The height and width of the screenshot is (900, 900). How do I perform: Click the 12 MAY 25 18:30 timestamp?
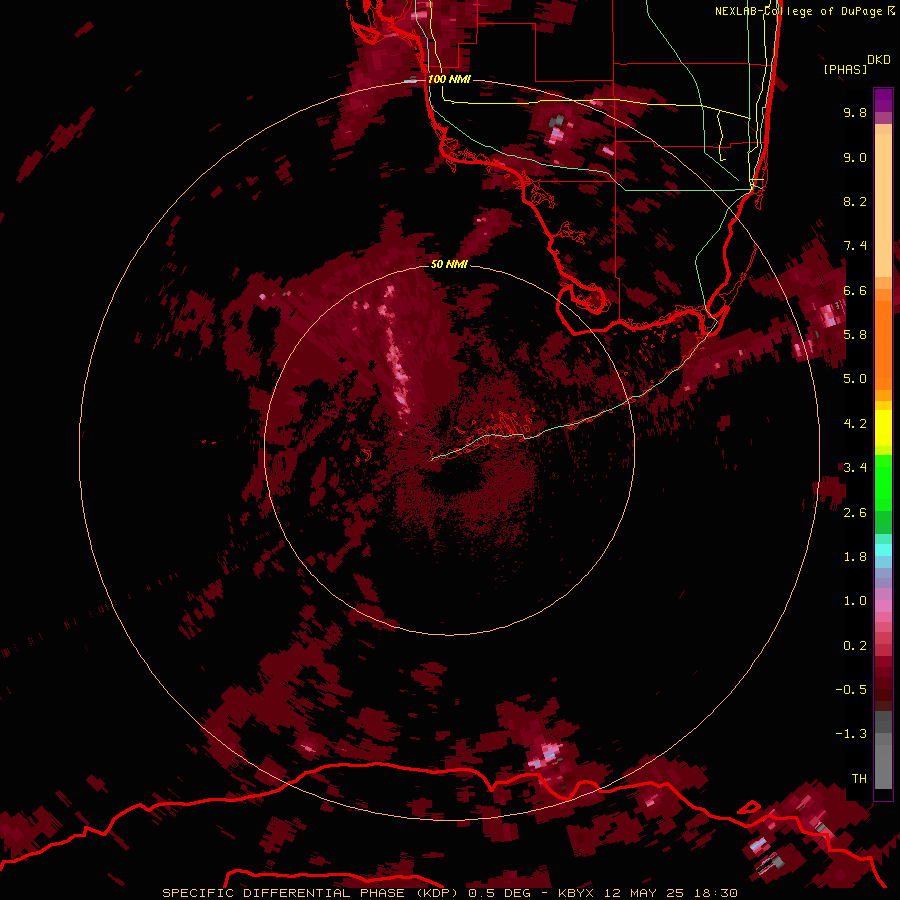point(670,893)
